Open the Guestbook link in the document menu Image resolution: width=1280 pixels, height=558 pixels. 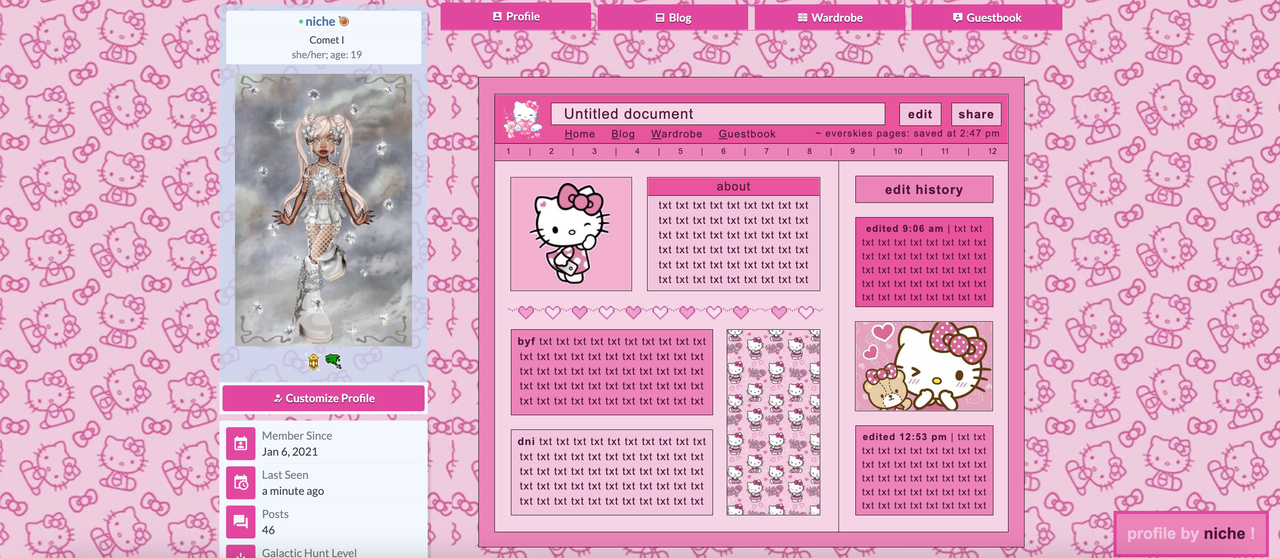pyautogui.click(x=747, y=134)
